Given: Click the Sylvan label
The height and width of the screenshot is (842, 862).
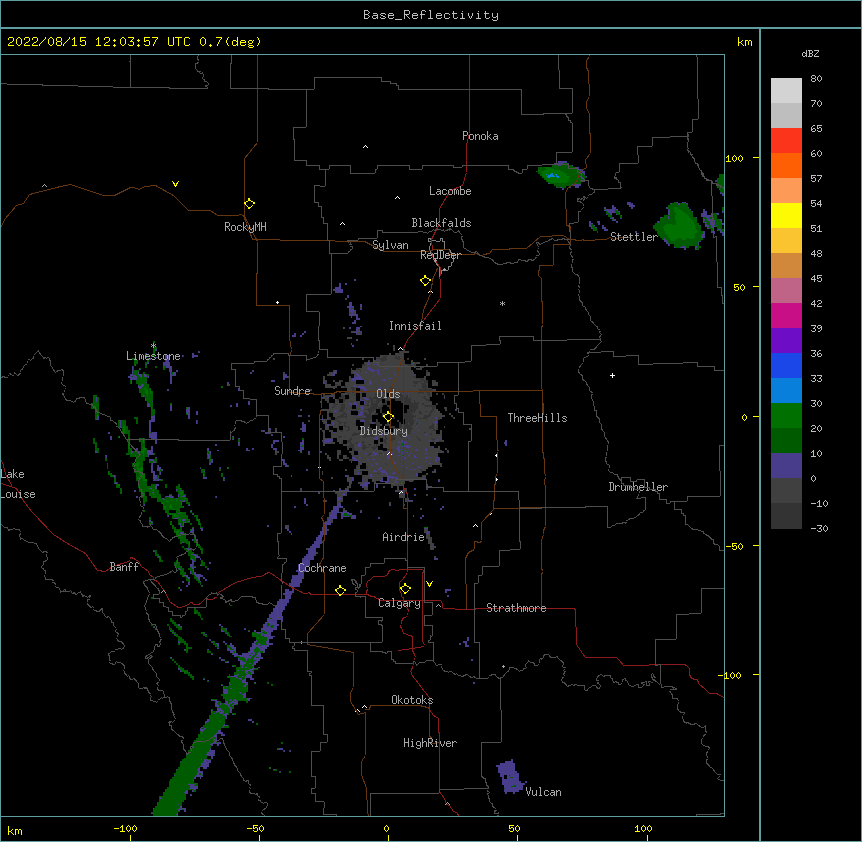Looking at the screenshot, I should pyautogui.click(x=390, y=245).
